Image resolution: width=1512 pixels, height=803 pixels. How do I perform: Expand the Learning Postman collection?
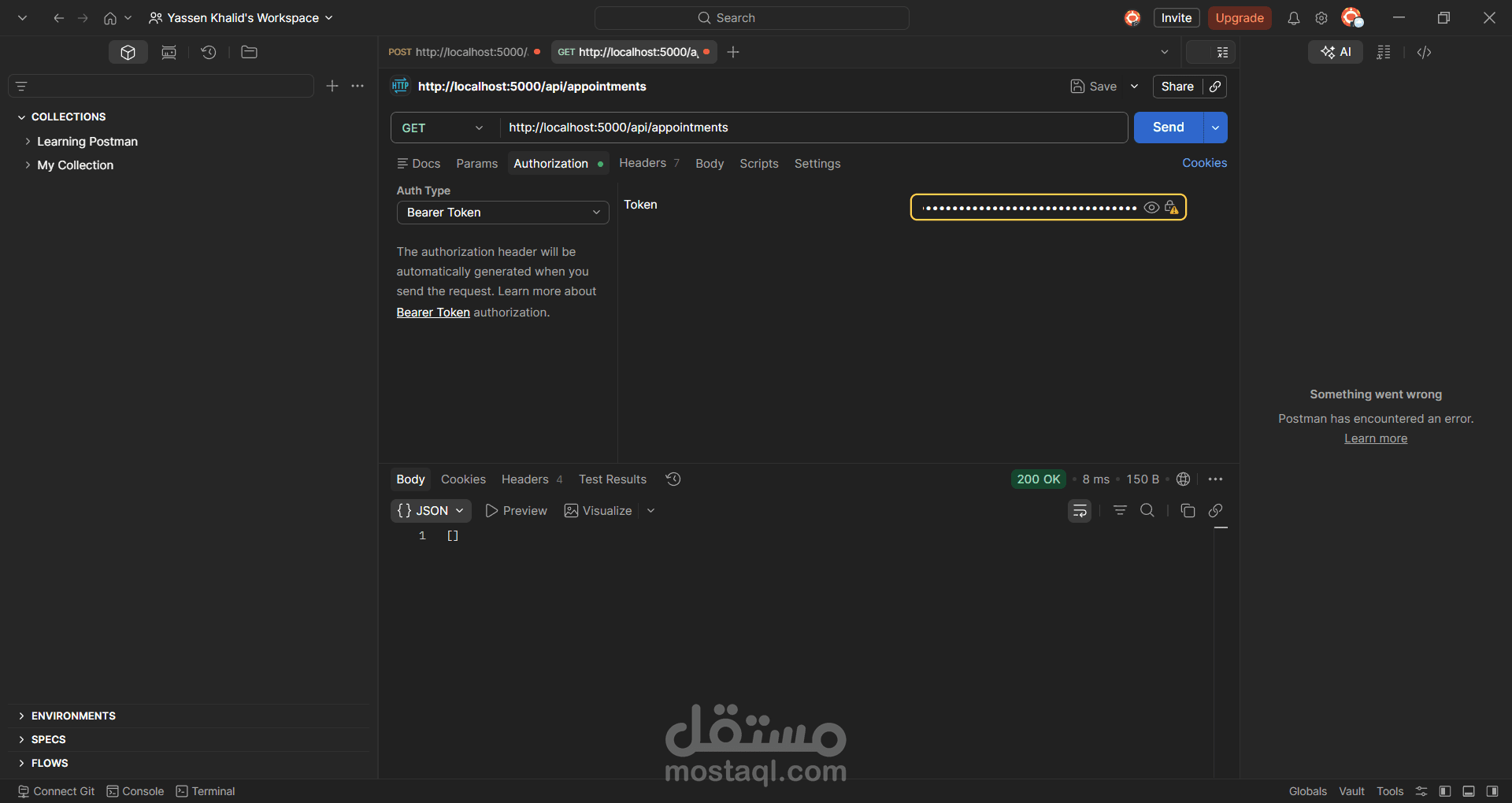point(28,142)
